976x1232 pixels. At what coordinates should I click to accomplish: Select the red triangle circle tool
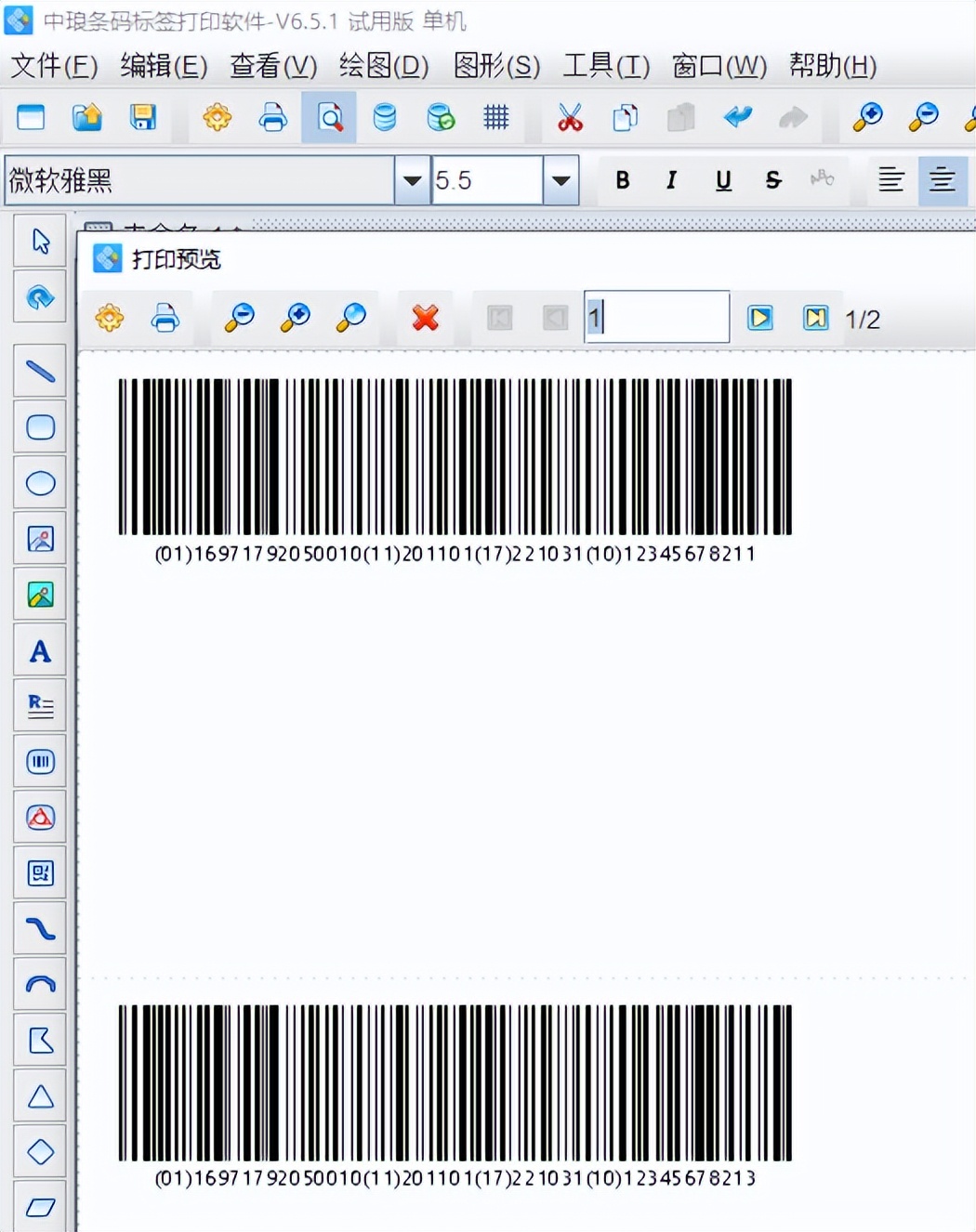[40, 818]
